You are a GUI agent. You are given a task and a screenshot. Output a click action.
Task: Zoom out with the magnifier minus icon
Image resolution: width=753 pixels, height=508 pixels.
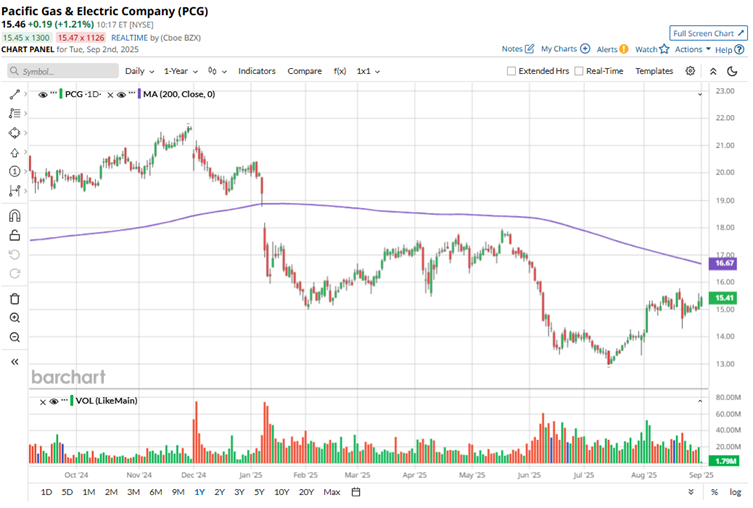(15, 337)
